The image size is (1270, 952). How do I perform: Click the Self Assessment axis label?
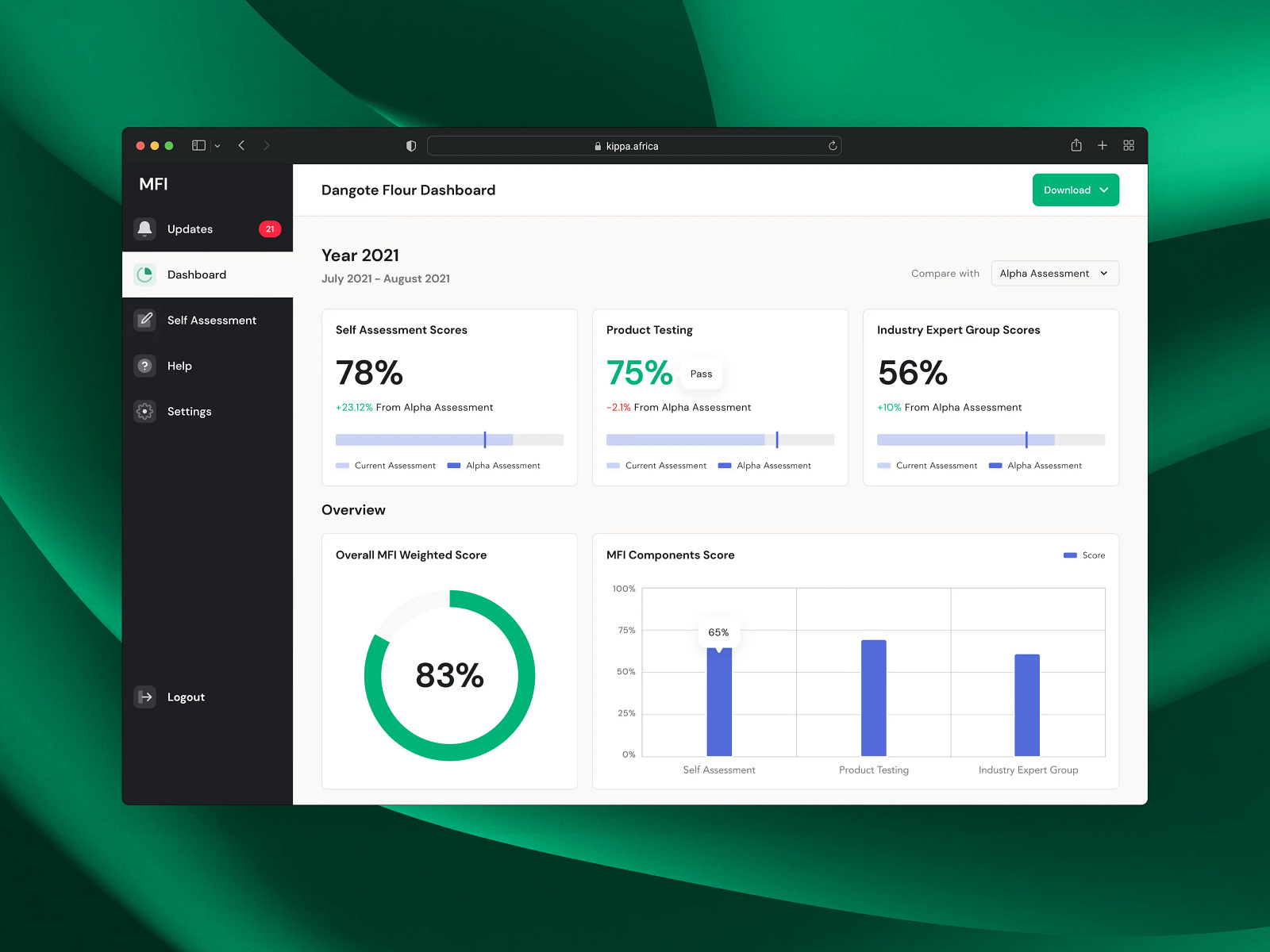[719, 770]
